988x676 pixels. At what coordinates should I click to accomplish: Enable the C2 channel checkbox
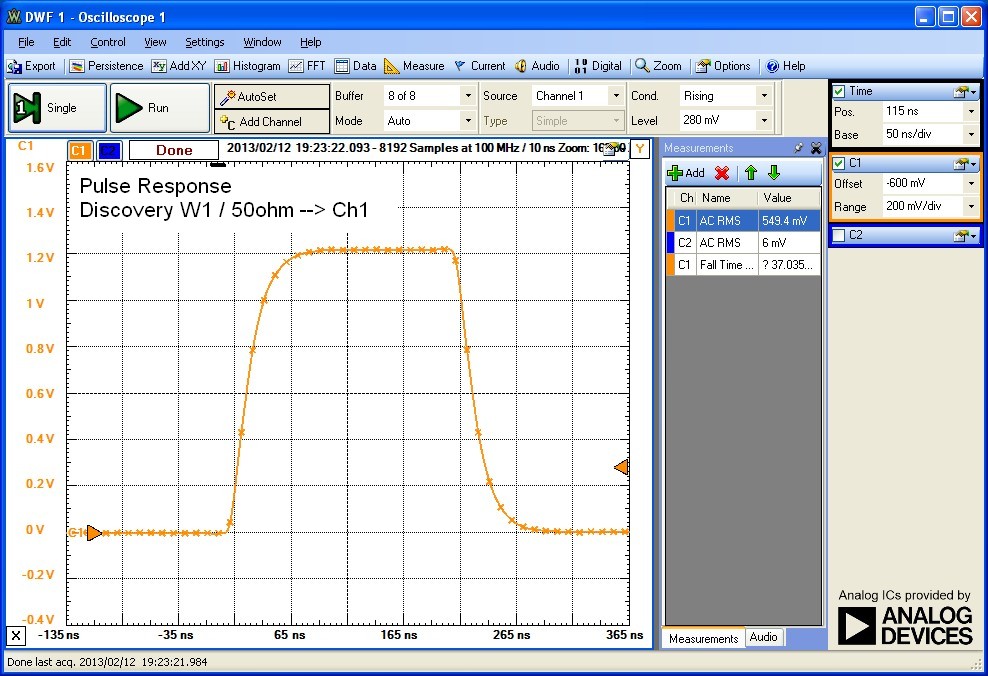pyautogui.click(x=840, y=234)
